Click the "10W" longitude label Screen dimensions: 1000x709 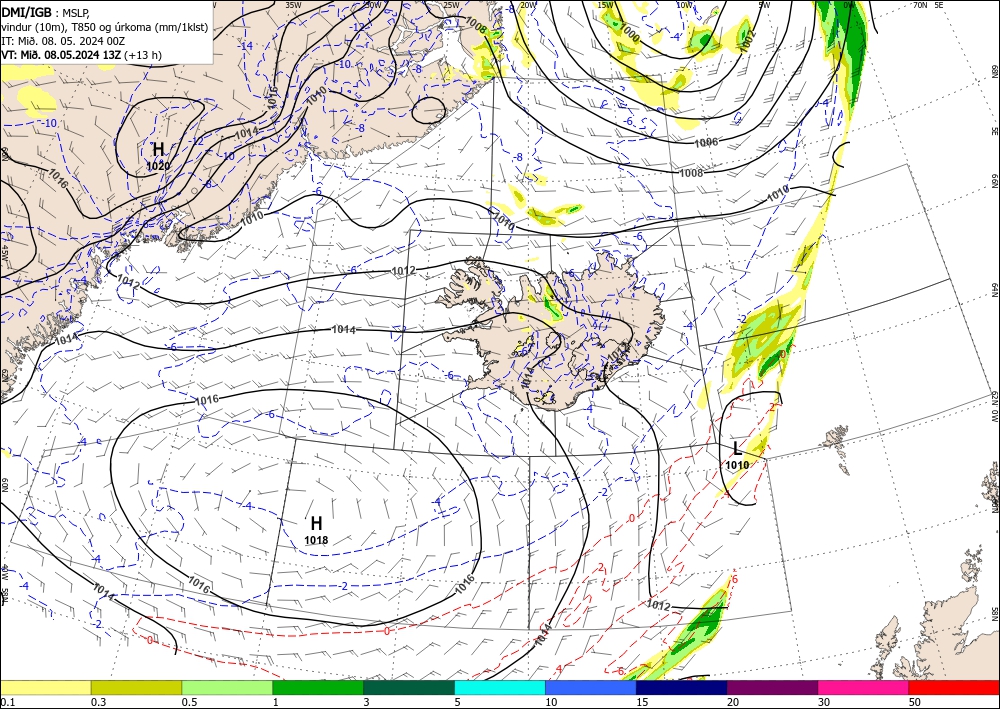(684, 5)
